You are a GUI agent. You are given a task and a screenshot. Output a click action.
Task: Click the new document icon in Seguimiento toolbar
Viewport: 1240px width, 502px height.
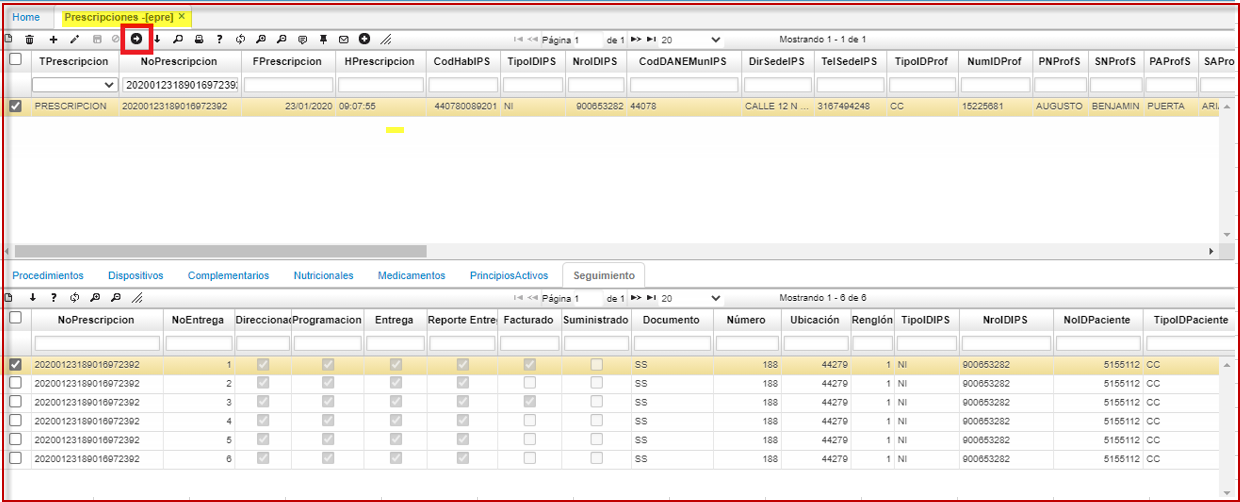coord(8,298)
